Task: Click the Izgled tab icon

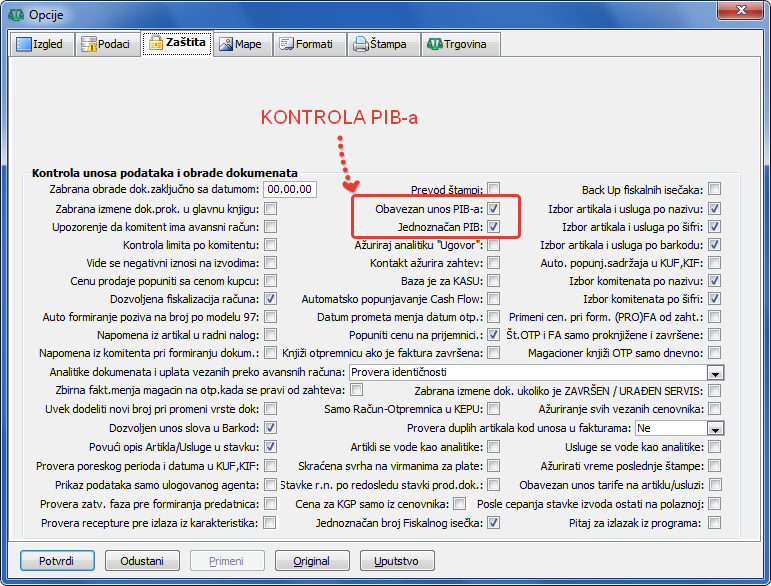Action: [x=24, y=44]
